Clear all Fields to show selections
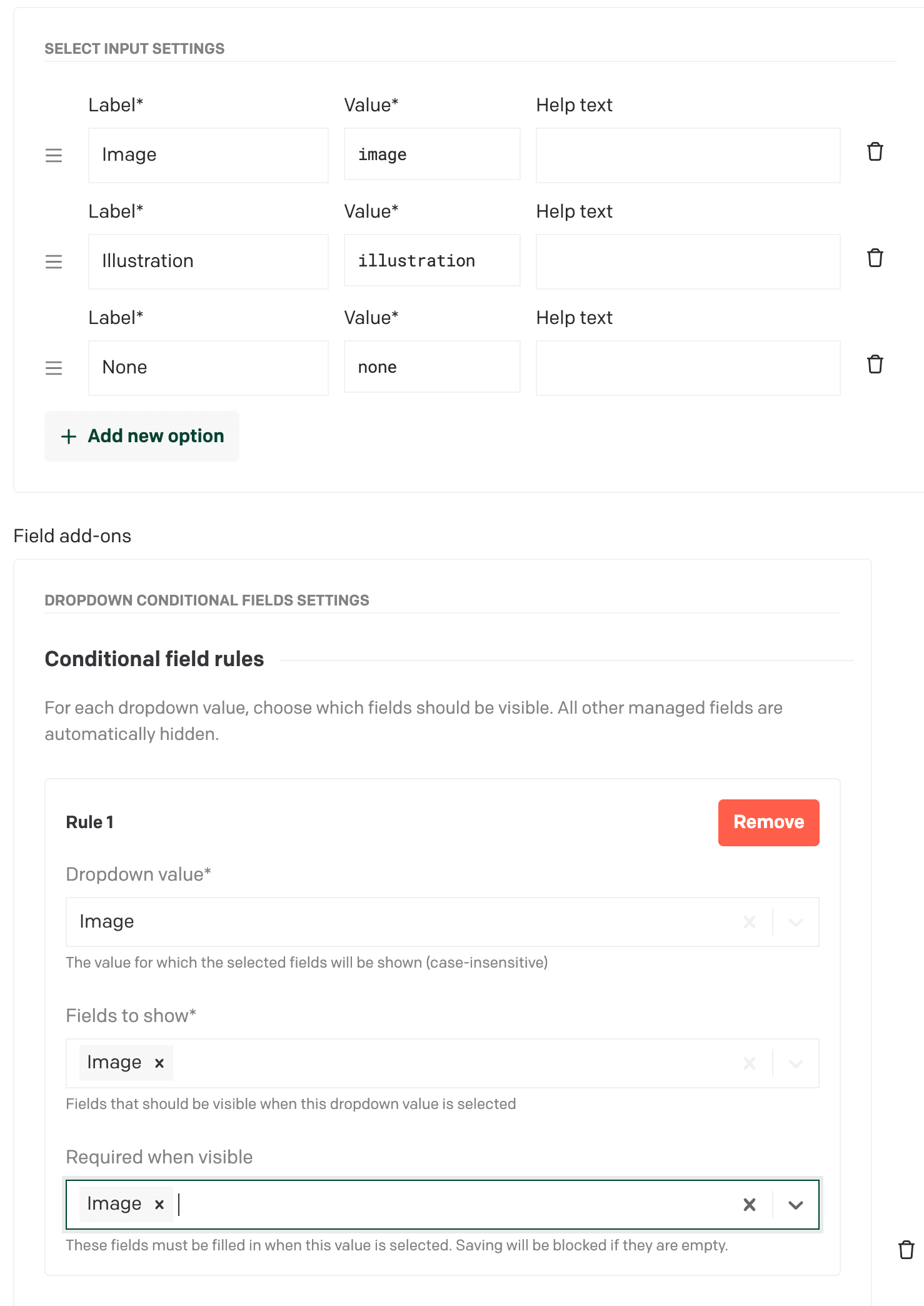The image size is (924, 1306). [750, 1063]
